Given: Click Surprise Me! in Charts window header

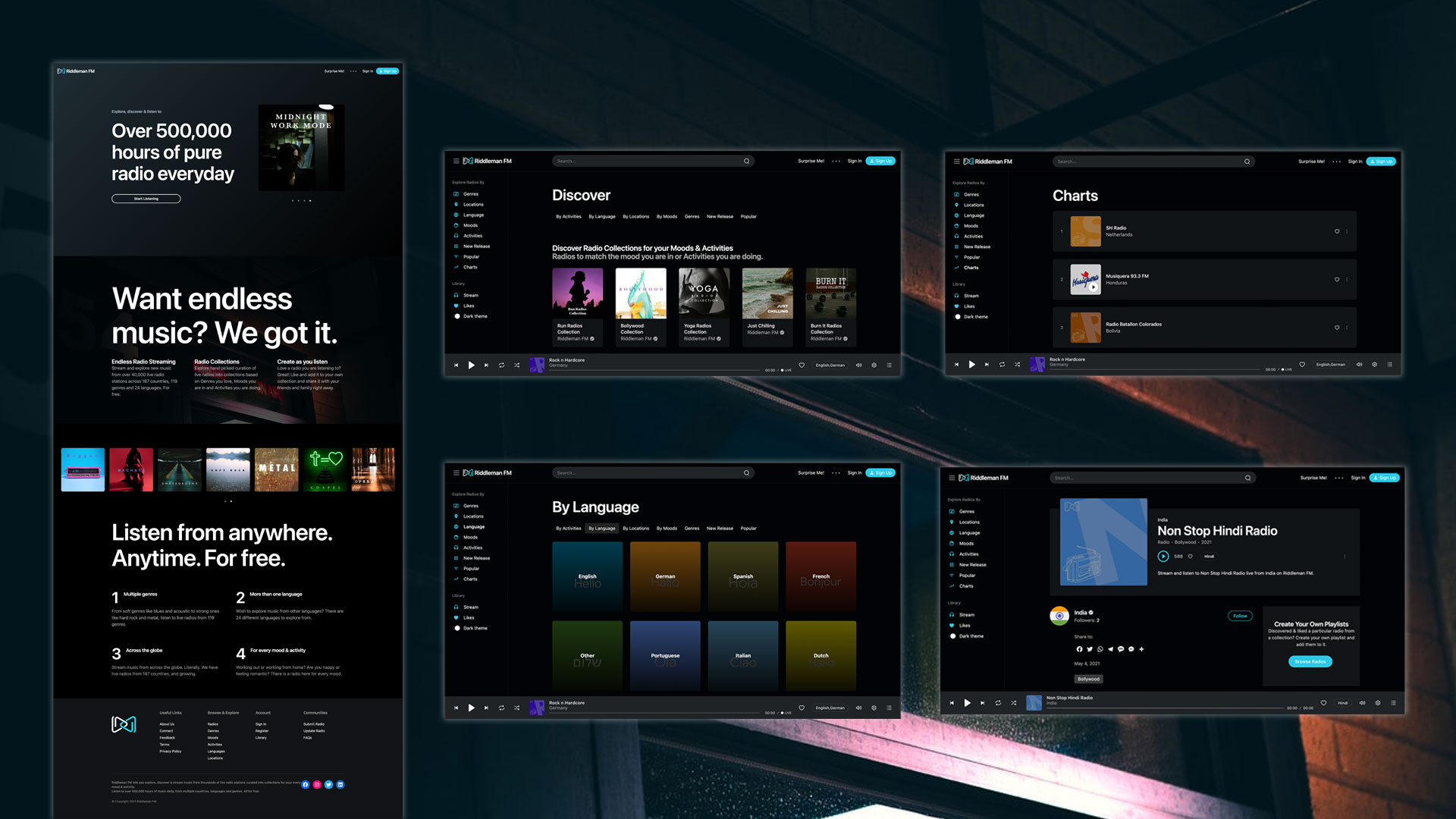Looking at the screenshot, I should (x=1311, y=162).
